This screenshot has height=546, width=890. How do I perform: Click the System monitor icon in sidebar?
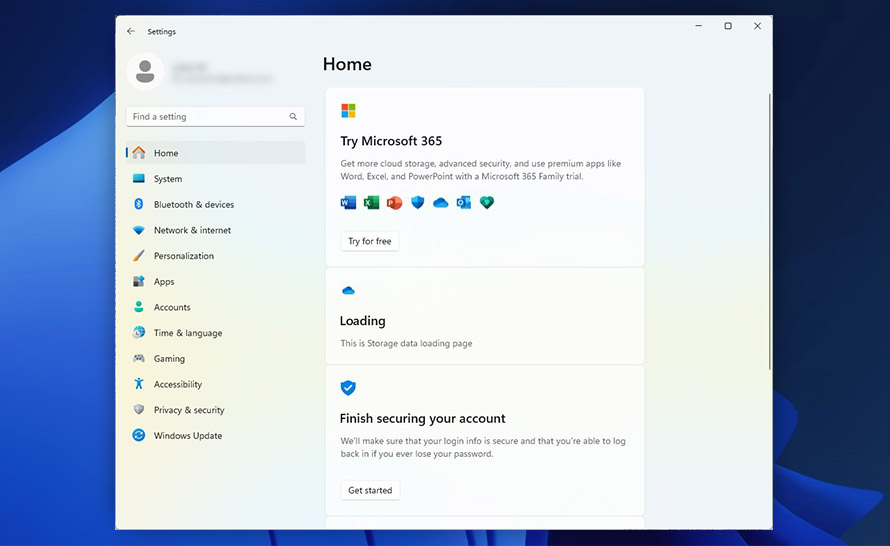(138, 178)
